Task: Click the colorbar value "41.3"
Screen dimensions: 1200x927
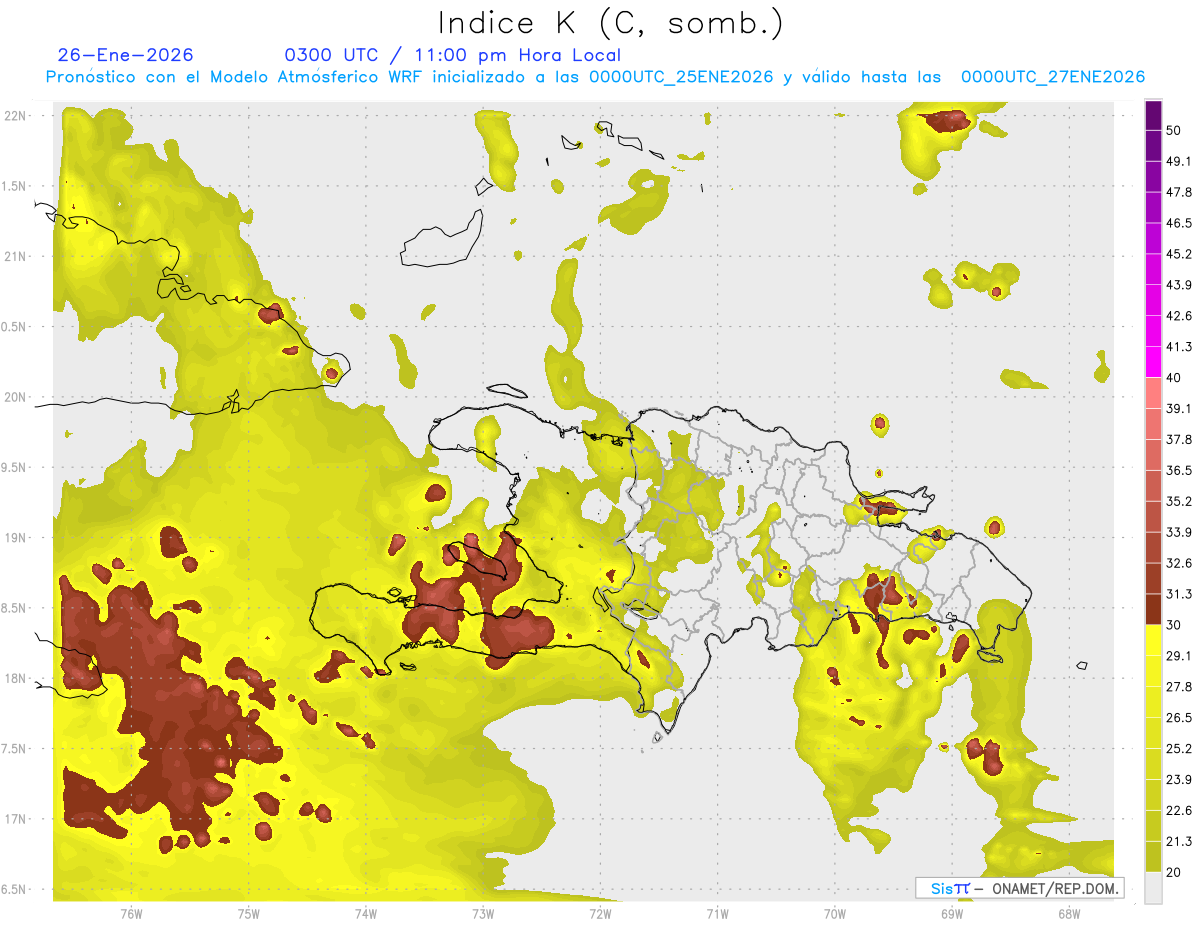Action: point(1179,347)
